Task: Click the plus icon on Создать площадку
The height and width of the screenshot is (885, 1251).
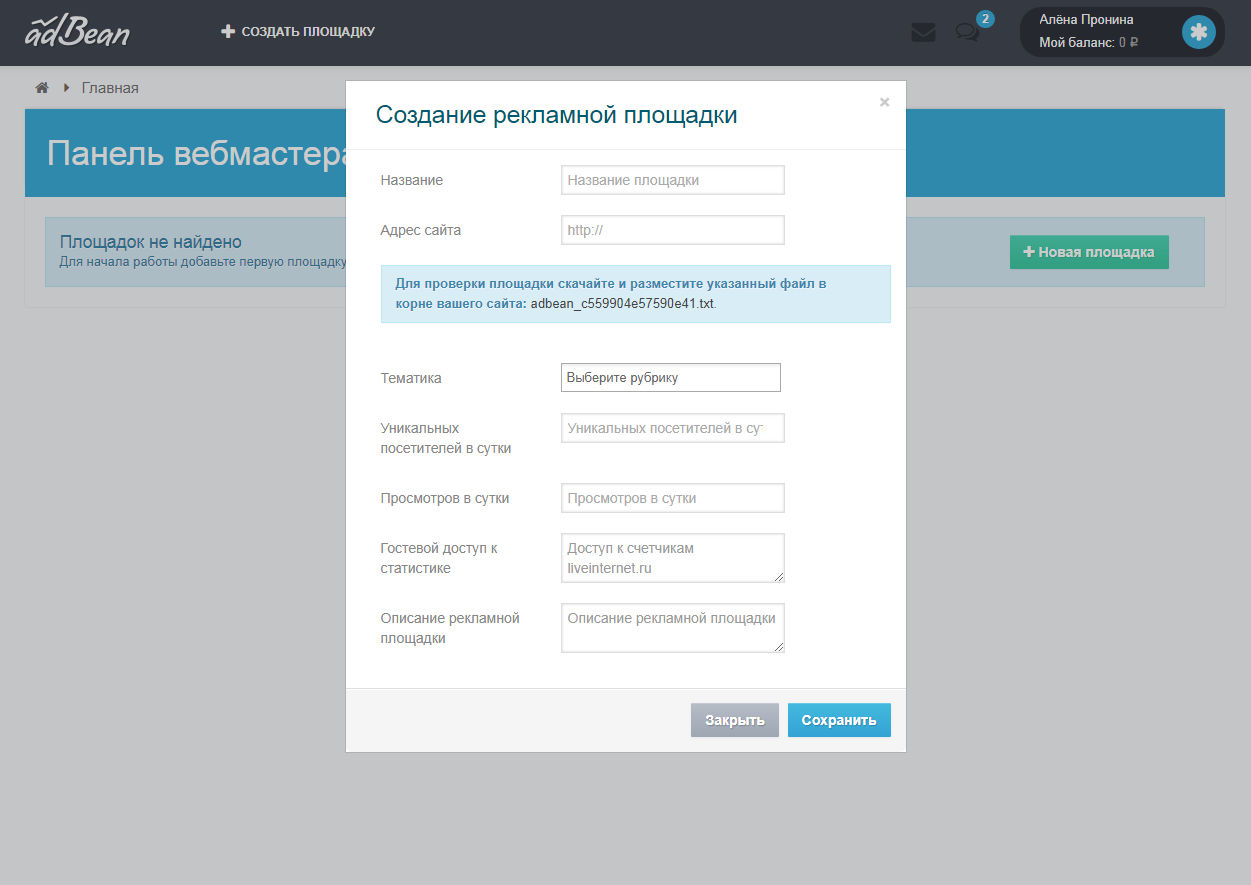Action: tap(227, 31)
